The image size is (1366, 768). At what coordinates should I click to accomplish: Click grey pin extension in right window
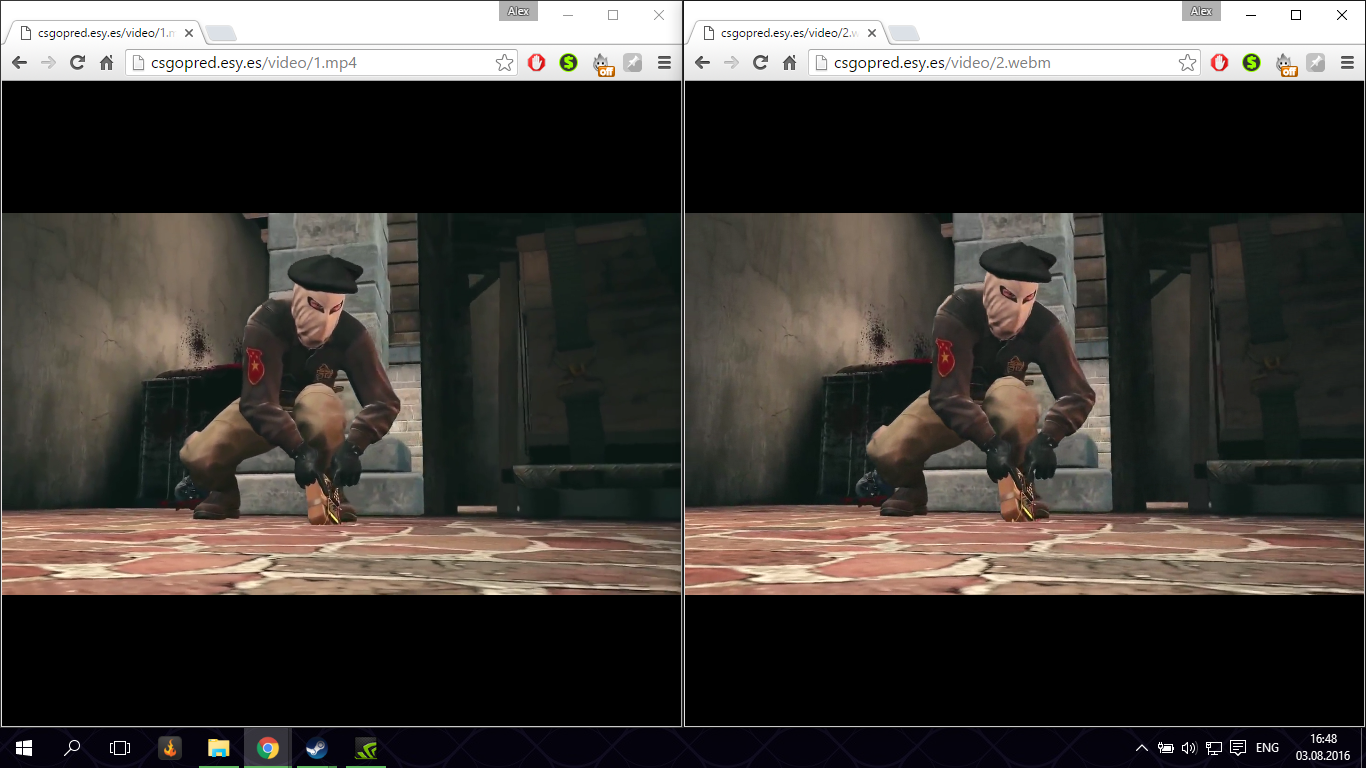(1316, 63)
